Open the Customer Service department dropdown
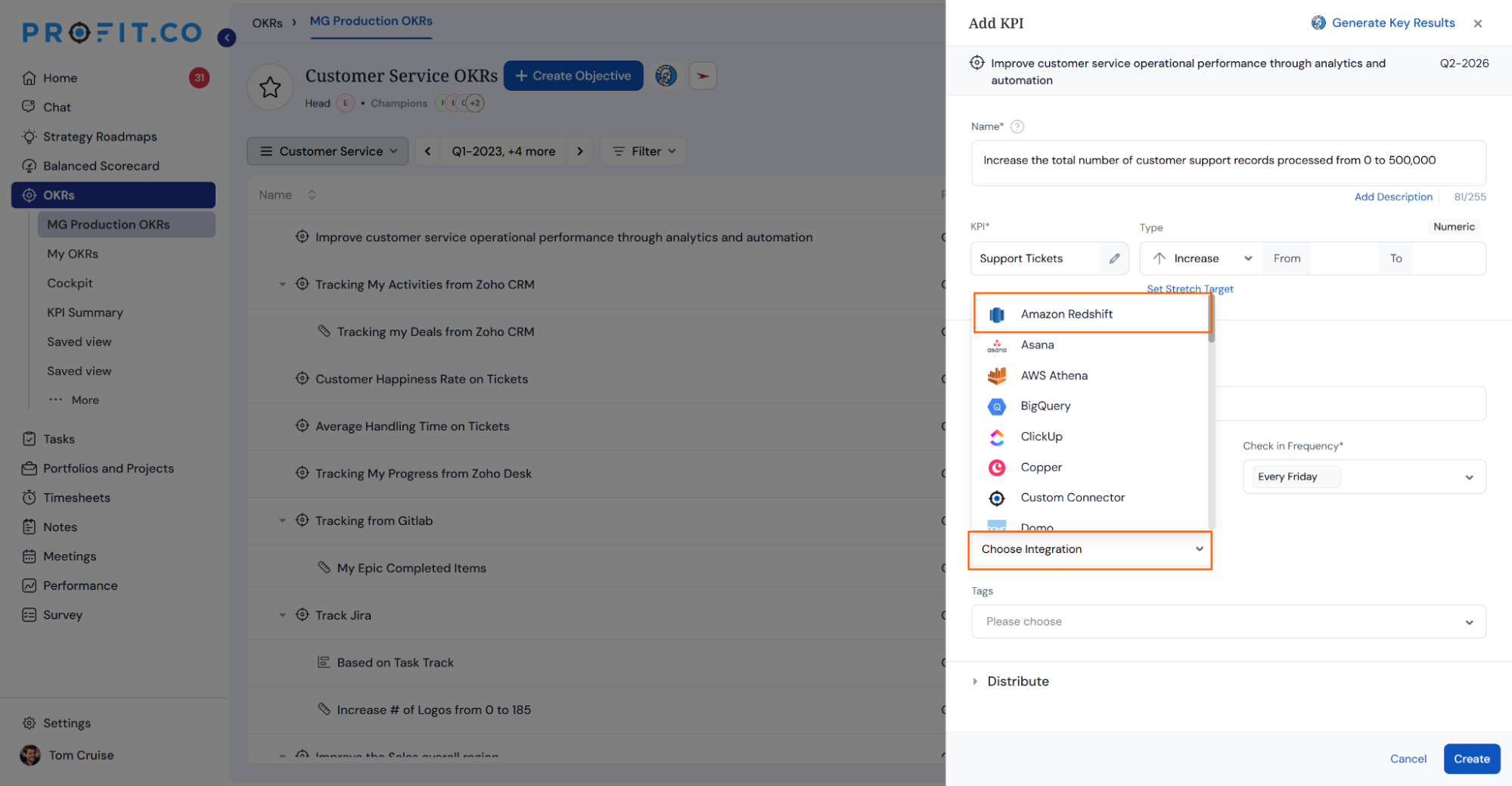 coord(328,151)
